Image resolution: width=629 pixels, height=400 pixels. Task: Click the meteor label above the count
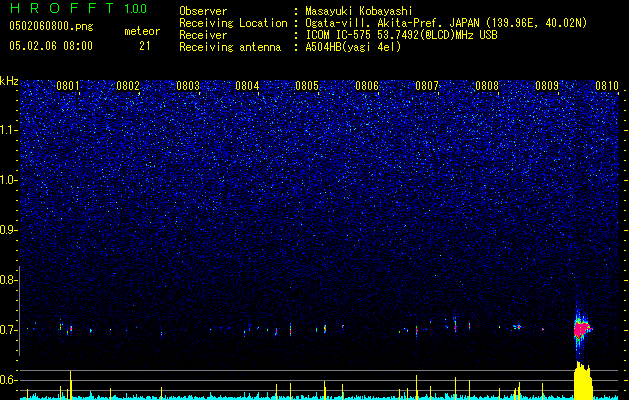[142, 31]
